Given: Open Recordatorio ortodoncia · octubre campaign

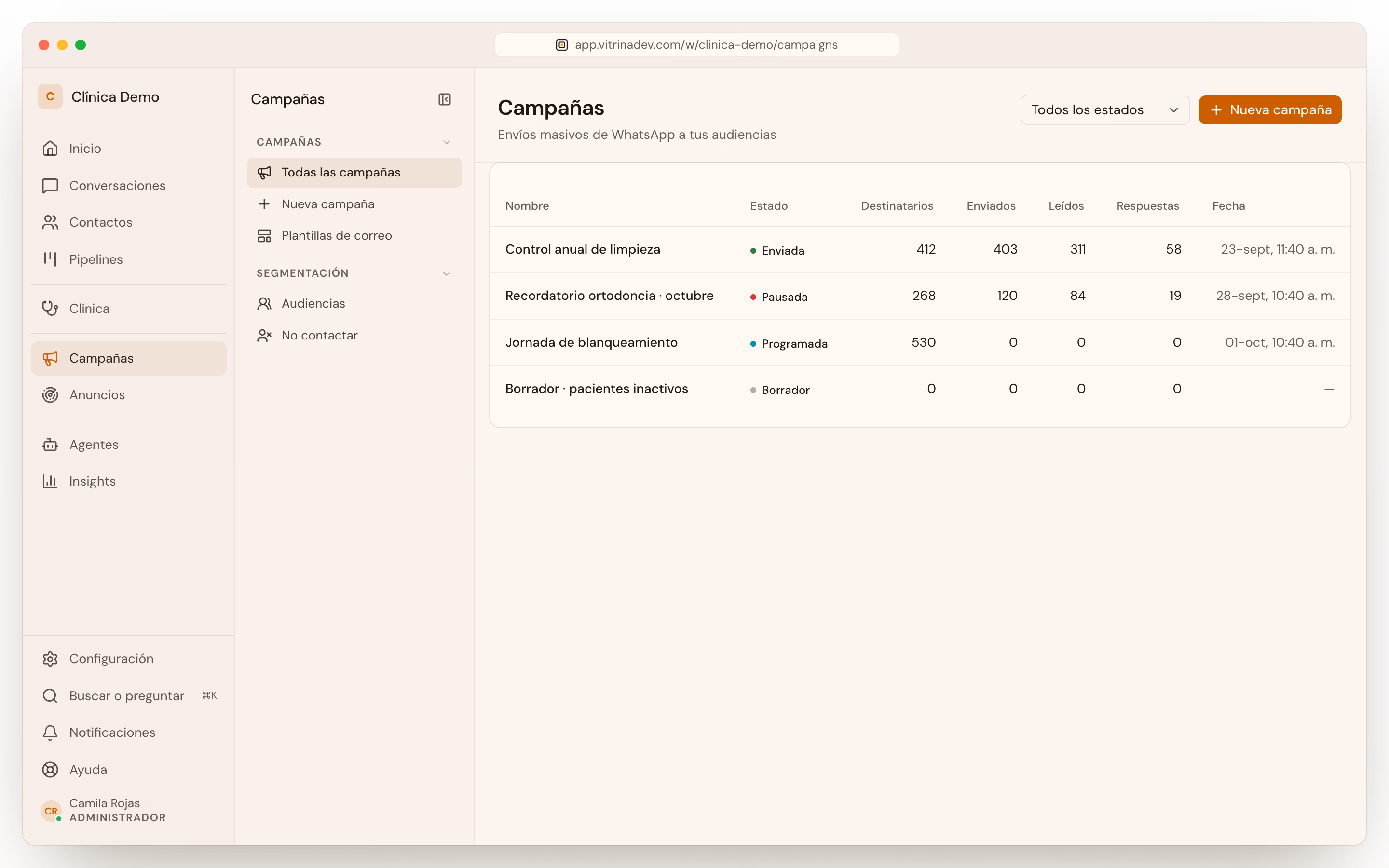Looking at the screenshot, I should point(609,296).
